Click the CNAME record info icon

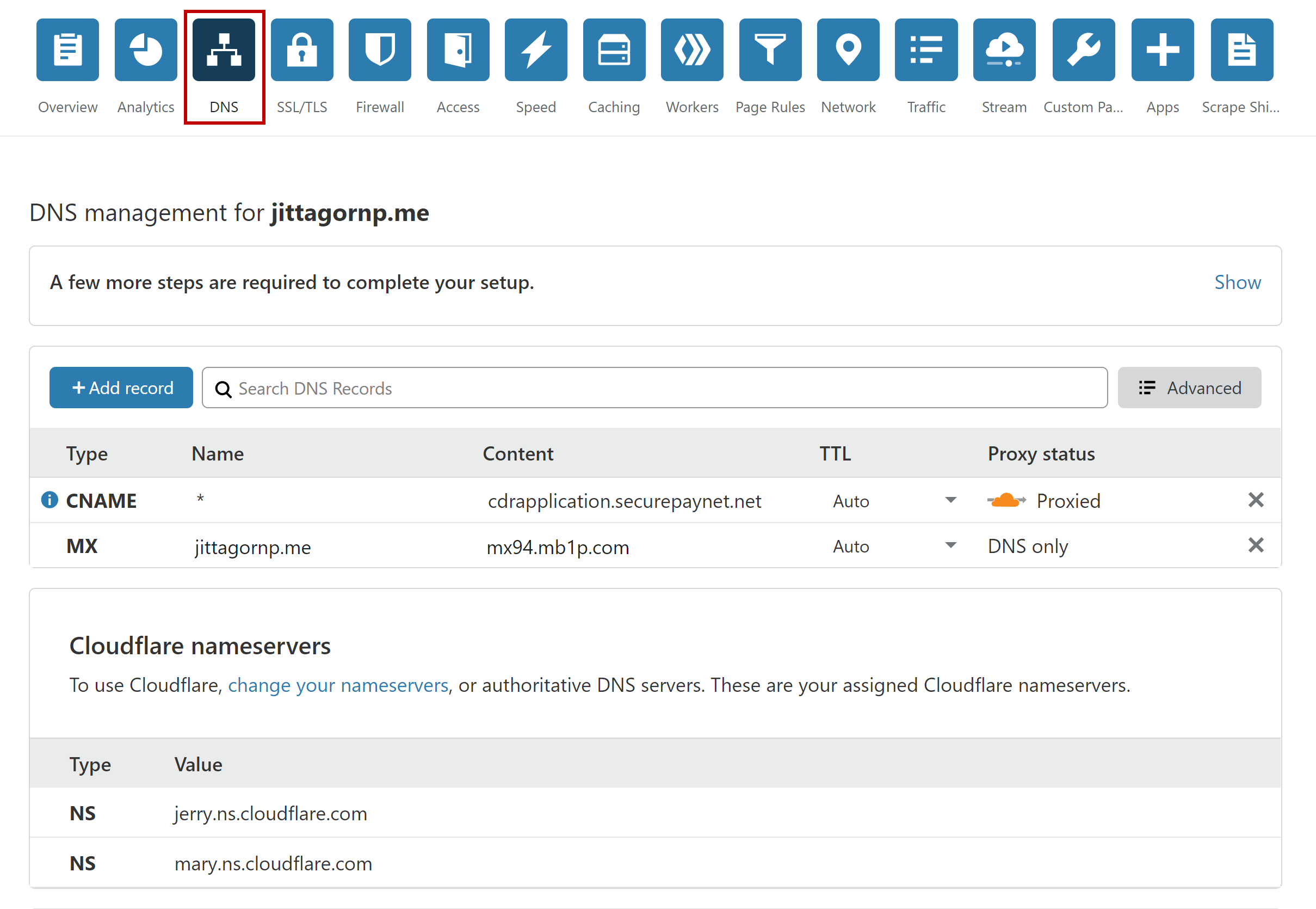tap(50, 500)
